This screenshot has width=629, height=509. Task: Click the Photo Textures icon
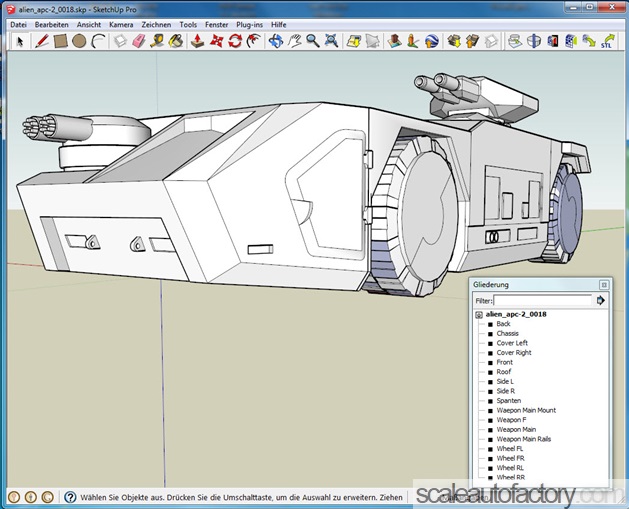413,41
